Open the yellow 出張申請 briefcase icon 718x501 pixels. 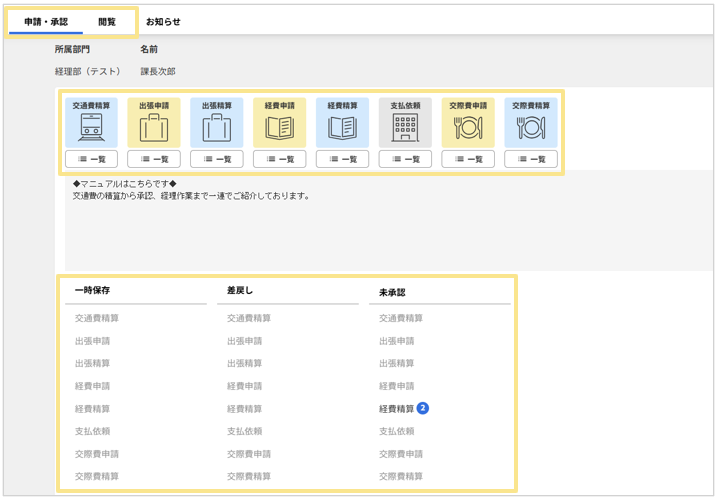tap(154, 123)
